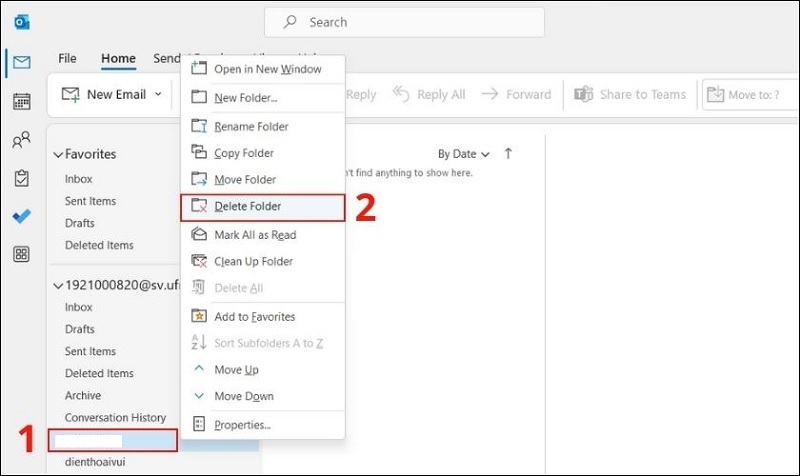The image size is (800, 476).
Task: Collapse the 1921000820@sv account folder tree
Action: point(59,286)
